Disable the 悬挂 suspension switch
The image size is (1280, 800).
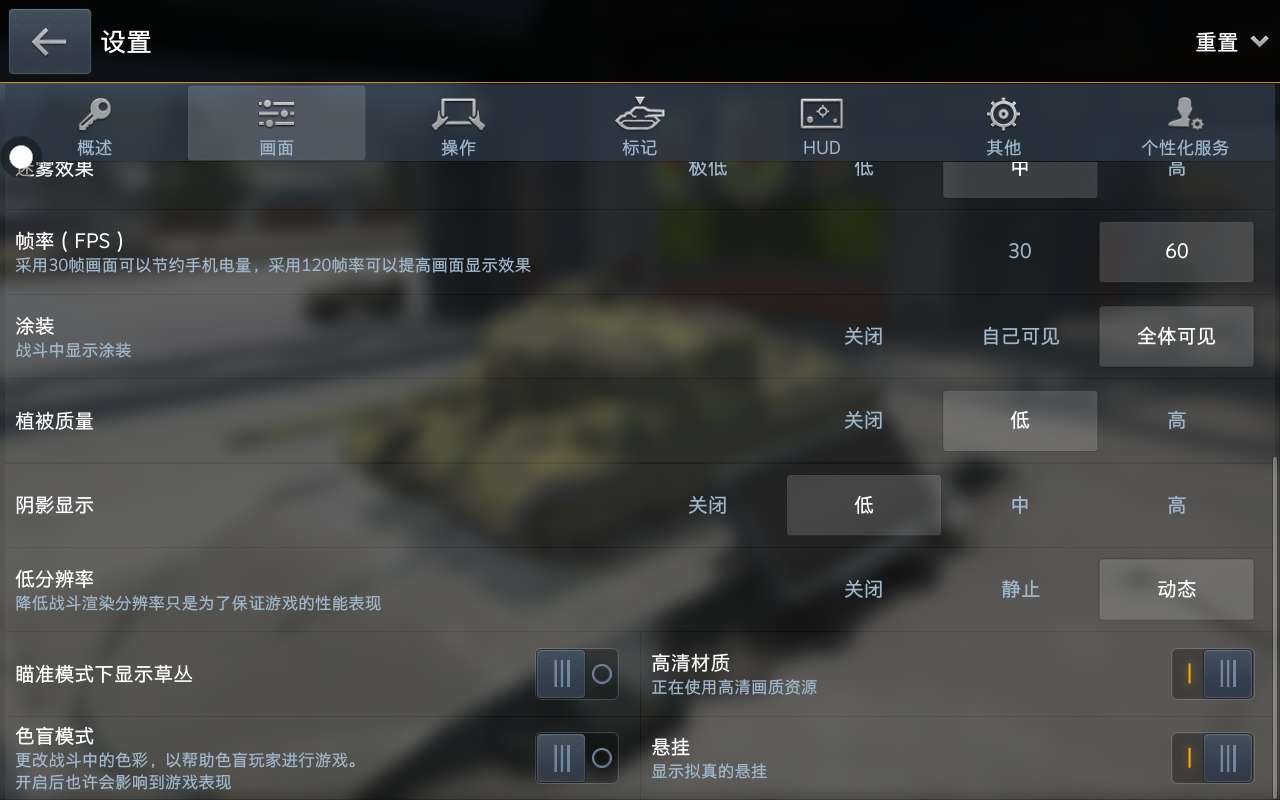(x=1212, y=758)
